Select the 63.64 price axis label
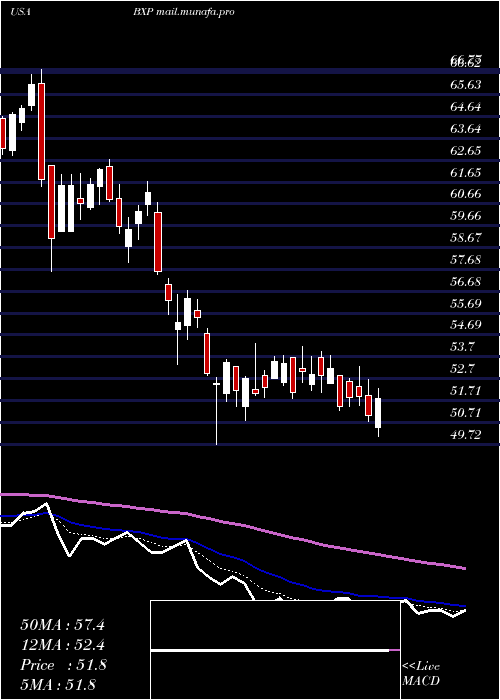Image resolution: width=500 pixels, height=700 pixels. [x=466, y=129]
